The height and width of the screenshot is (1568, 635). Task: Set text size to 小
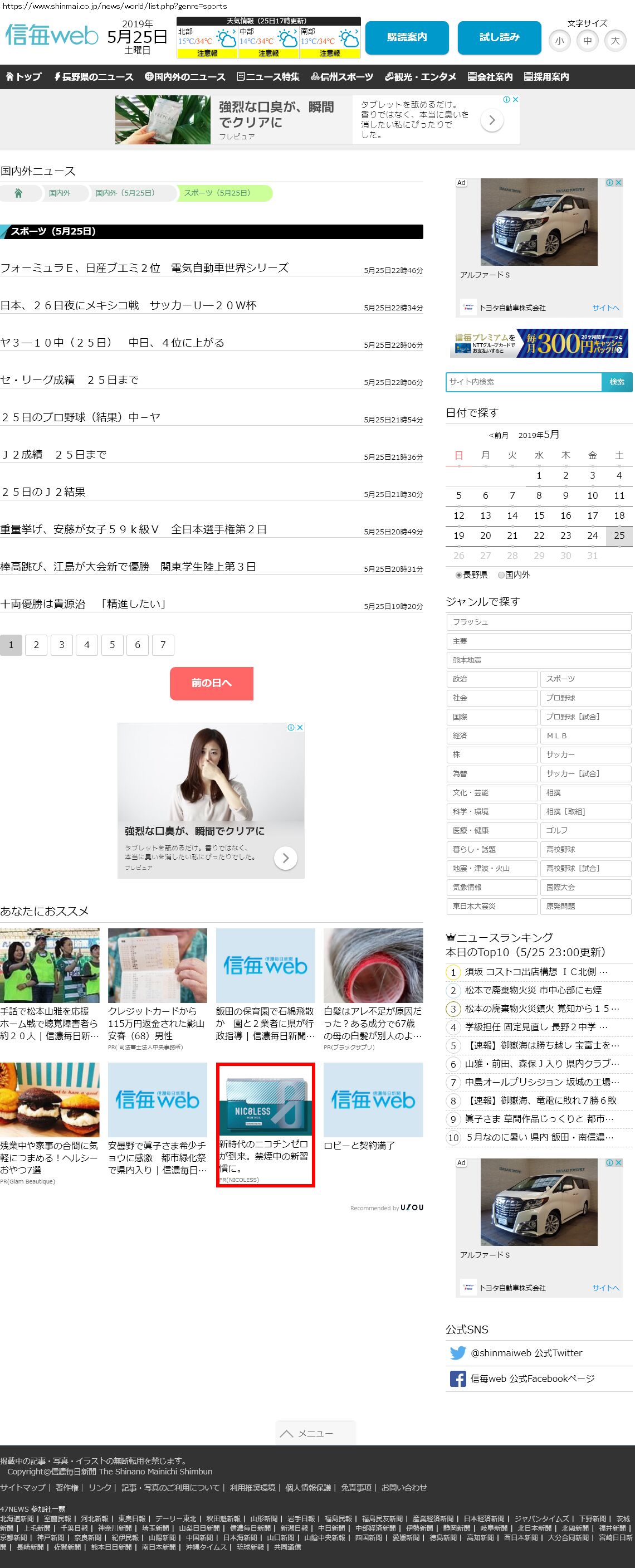[x=559, y=41]
